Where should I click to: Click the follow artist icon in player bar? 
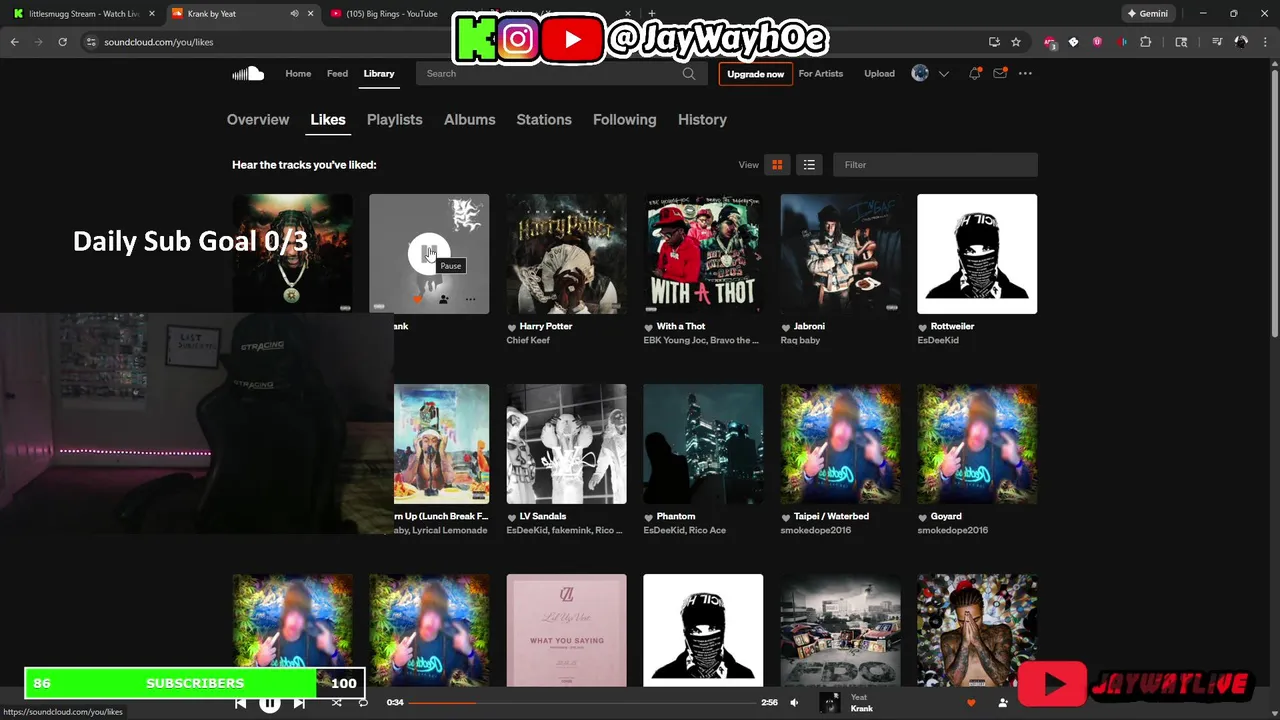pyautogui.click(x=1003, y=703)
